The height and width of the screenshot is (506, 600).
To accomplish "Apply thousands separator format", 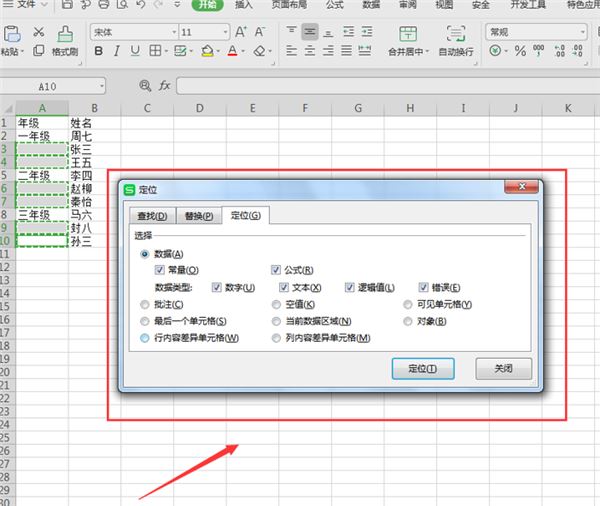I will [539, 50].
